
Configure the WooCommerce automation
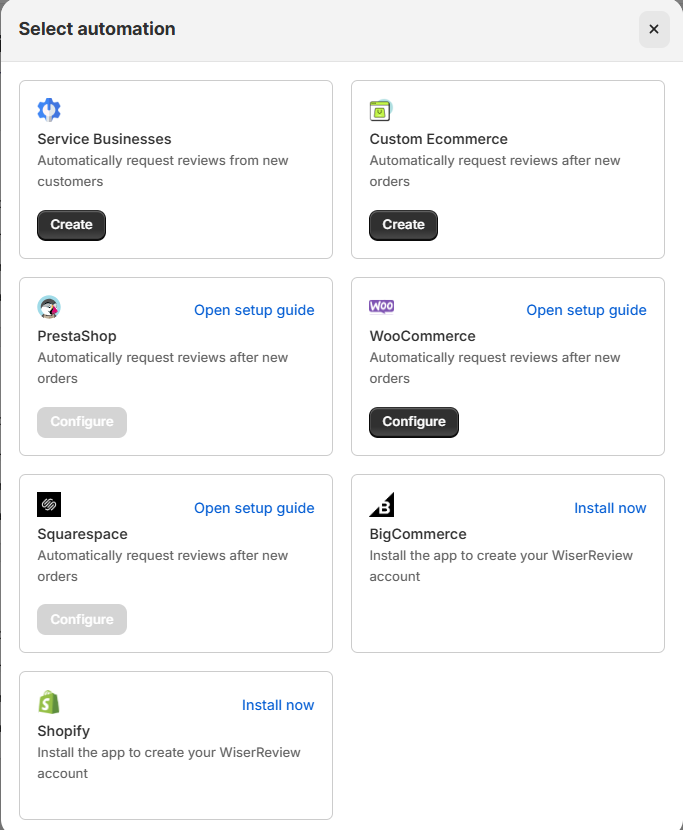[414, 422]
